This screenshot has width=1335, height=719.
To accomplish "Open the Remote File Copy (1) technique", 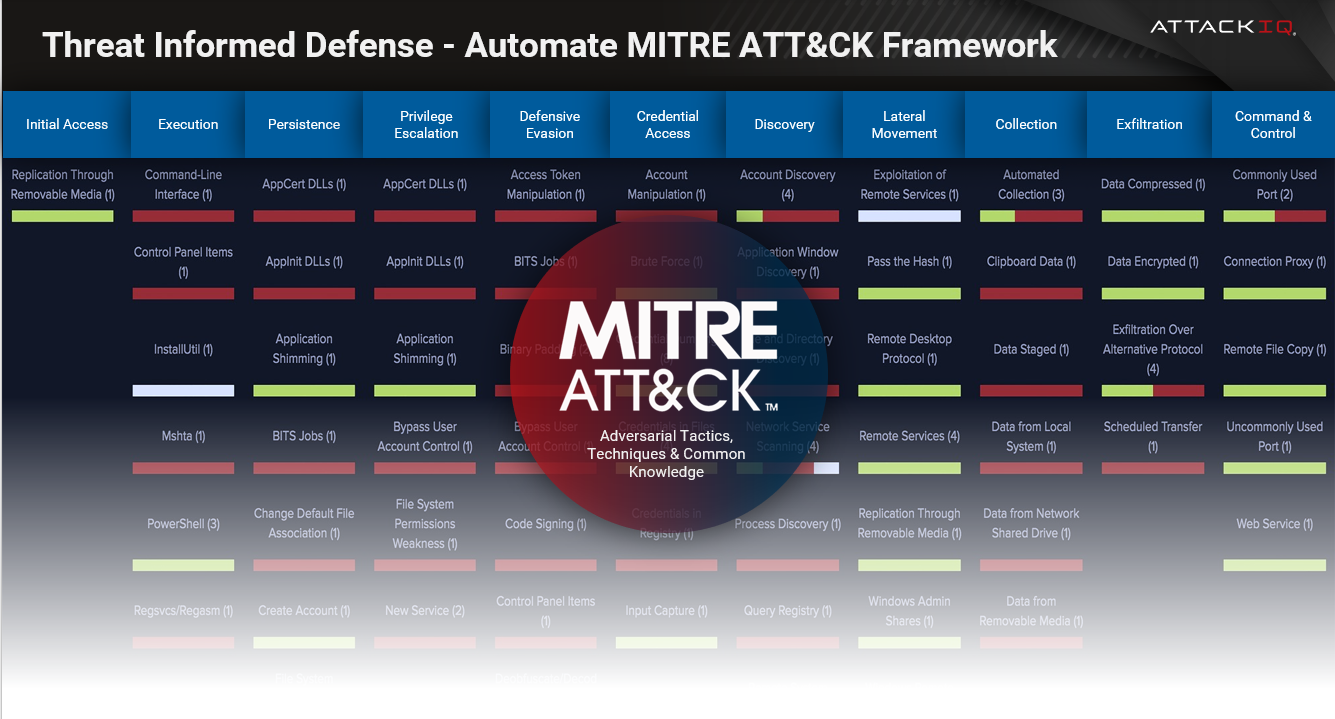I will [1275, 349].
